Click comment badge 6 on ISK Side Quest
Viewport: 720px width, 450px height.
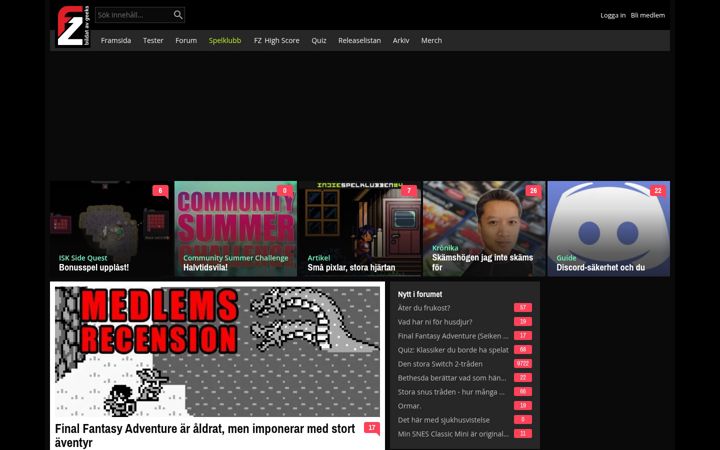point(160,191)
